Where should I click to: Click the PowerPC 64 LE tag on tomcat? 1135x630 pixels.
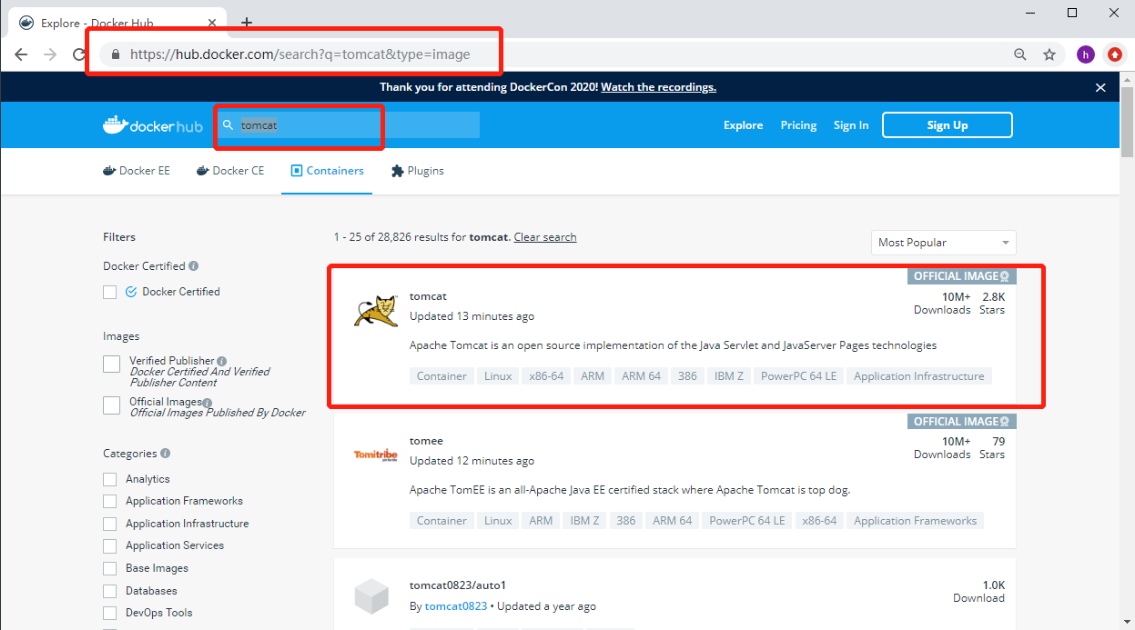(x=798, y=376)
